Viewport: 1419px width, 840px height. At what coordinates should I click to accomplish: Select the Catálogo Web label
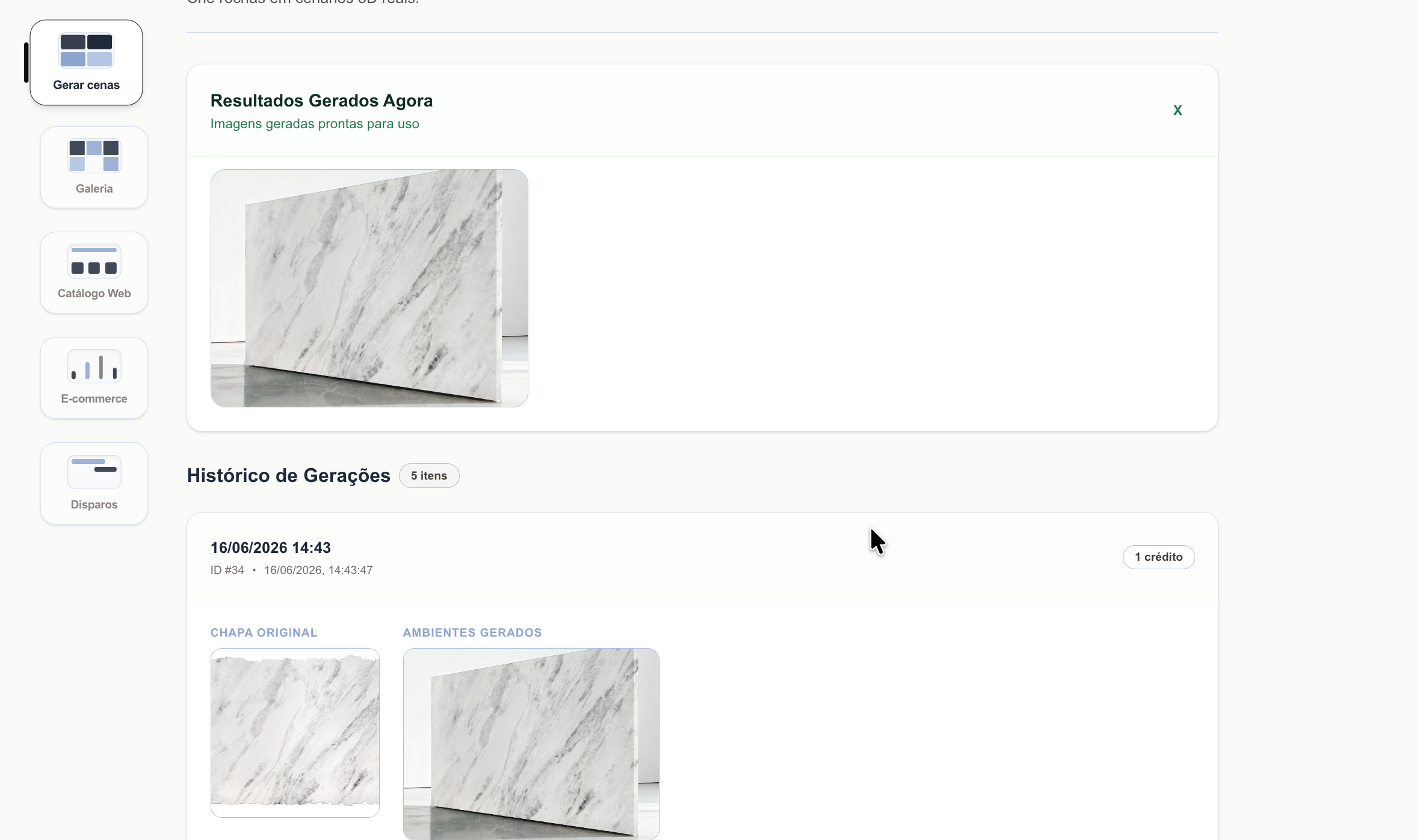[94, 293]
